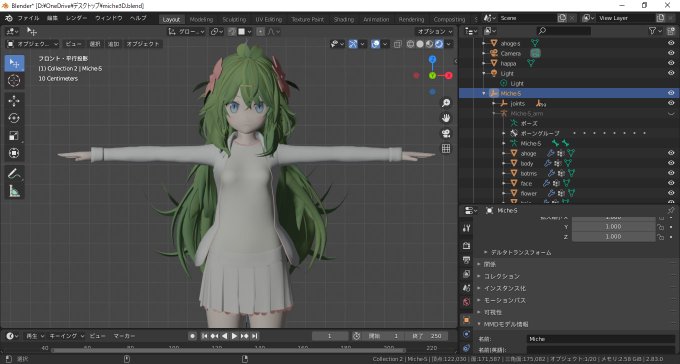The height and width of the screenshot is (364, 680).
Task: Open the オプション dropdown
Action: pos(435,31)
